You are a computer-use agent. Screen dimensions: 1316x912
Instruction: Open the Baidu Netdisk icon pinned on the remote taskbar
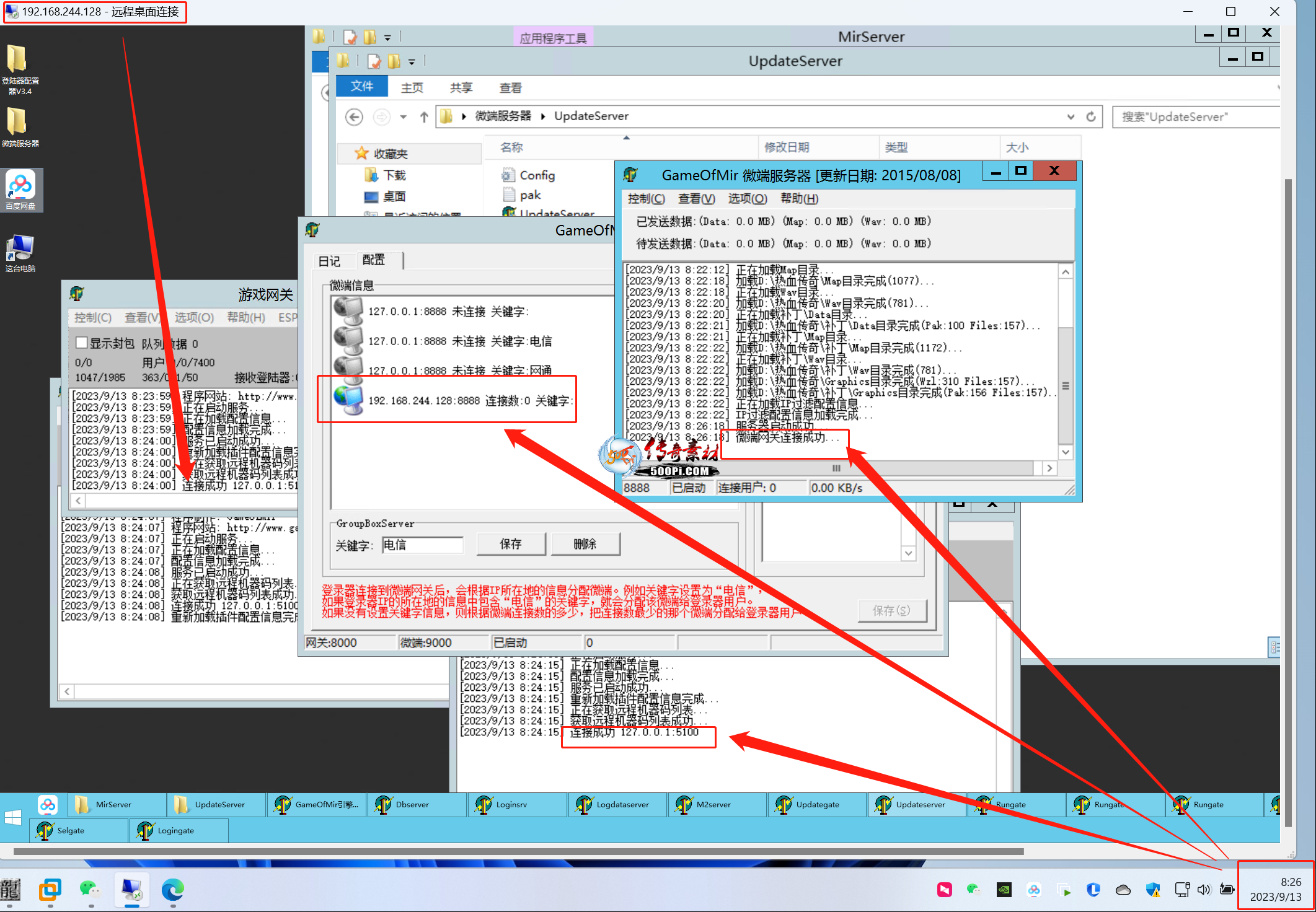(x=48, y=805)
